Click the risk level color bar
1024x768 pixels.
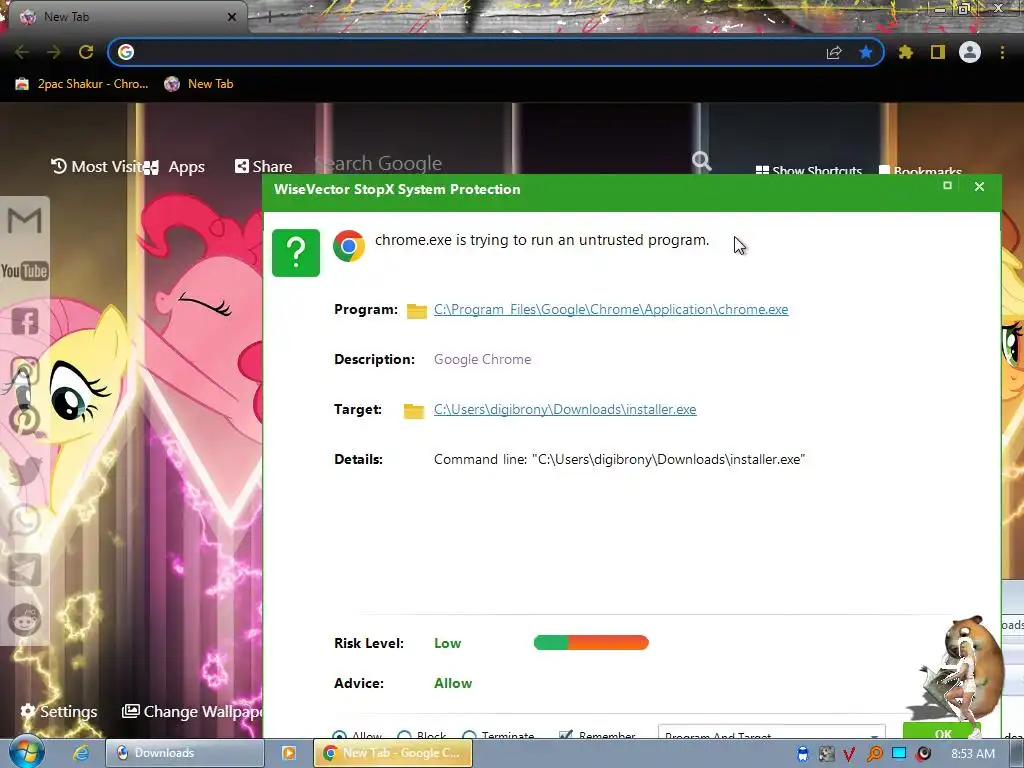(591, 643)
